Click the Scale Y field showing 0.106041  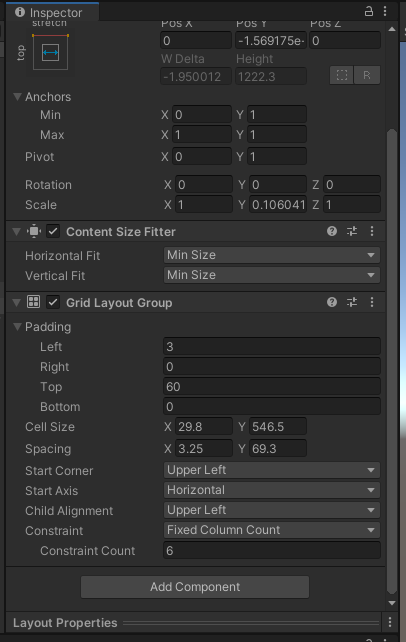(x=278, y=205)
